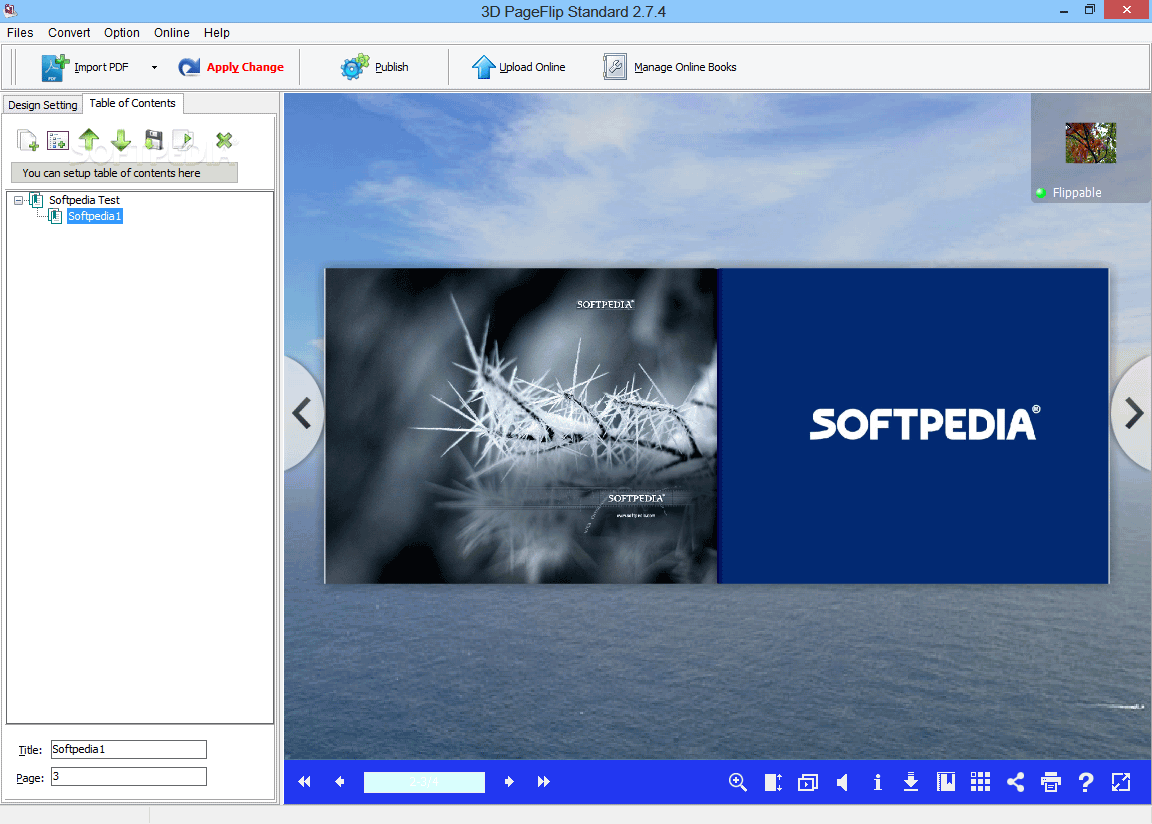The image size is (1152, 824).
Task: Click the autumn tree thumbnail image
Action: click(1090, 142)
